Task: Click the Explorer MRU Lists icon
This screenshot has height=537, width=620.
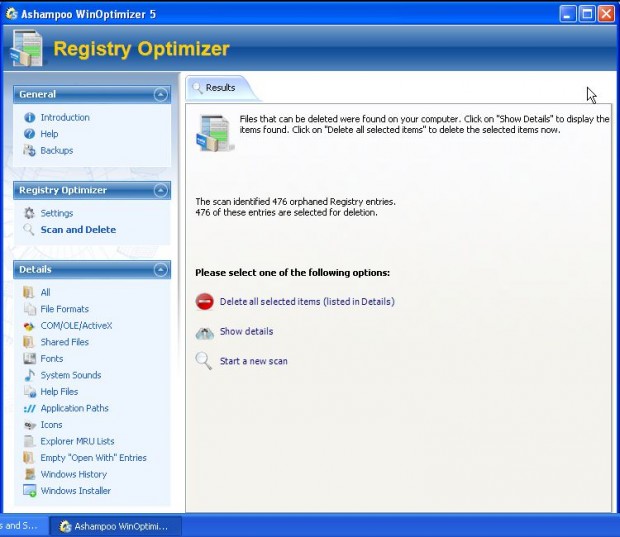Action: point(29,441)
